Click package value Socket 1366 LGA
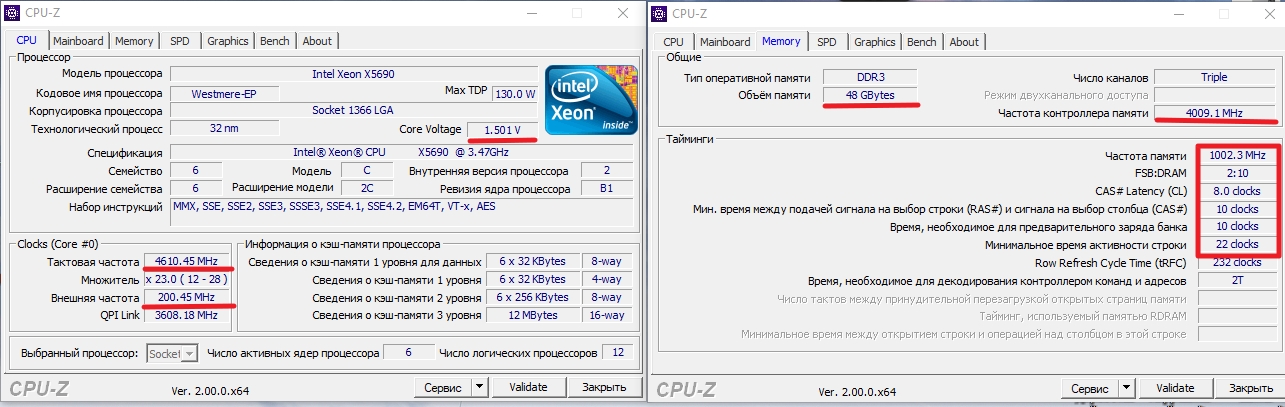This screenshot has height=407, width=1285. coord(354,111)
